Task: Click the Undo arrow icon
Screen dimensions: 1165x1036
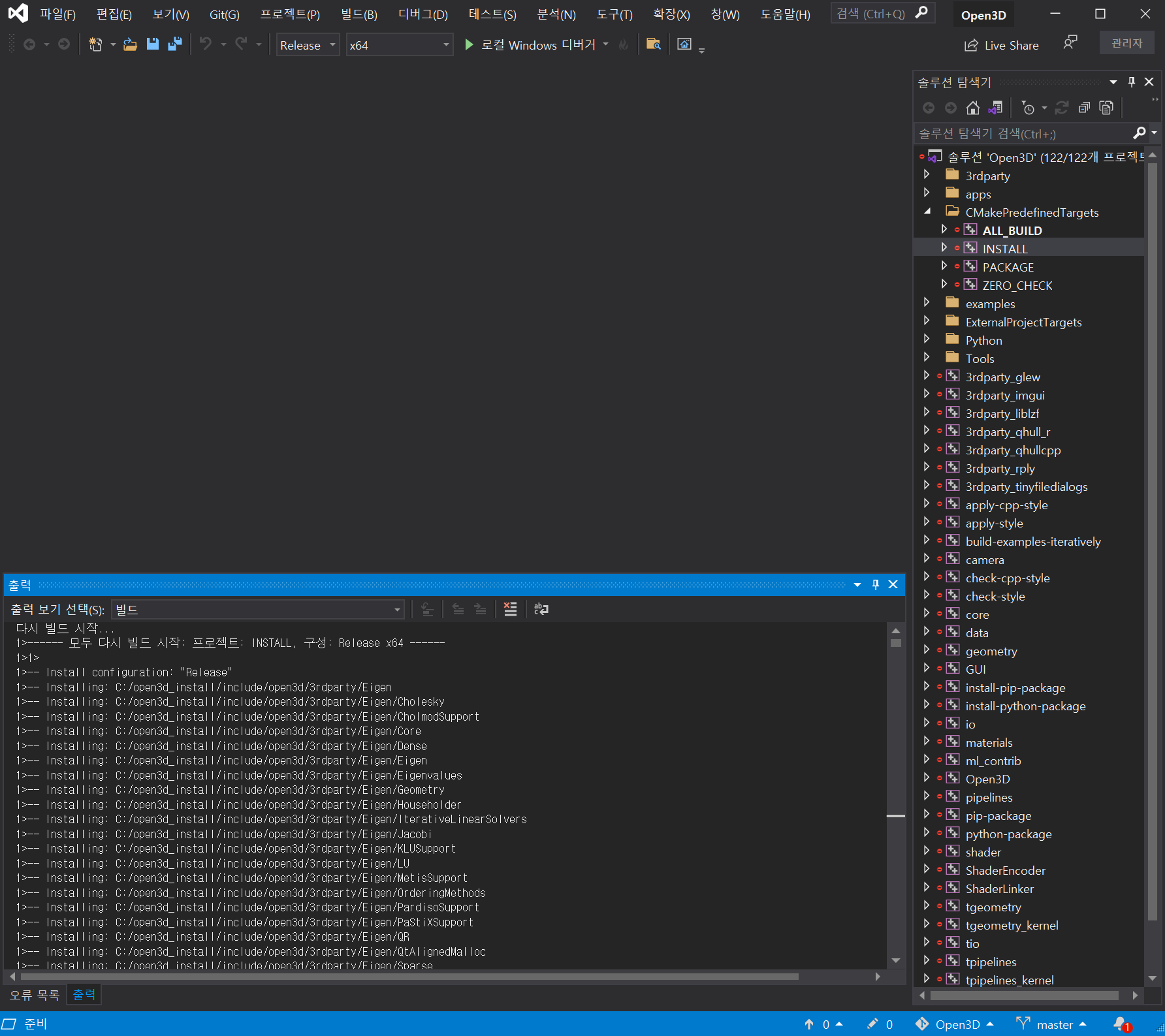Action: pyautogui.click(x=206, y=44)
